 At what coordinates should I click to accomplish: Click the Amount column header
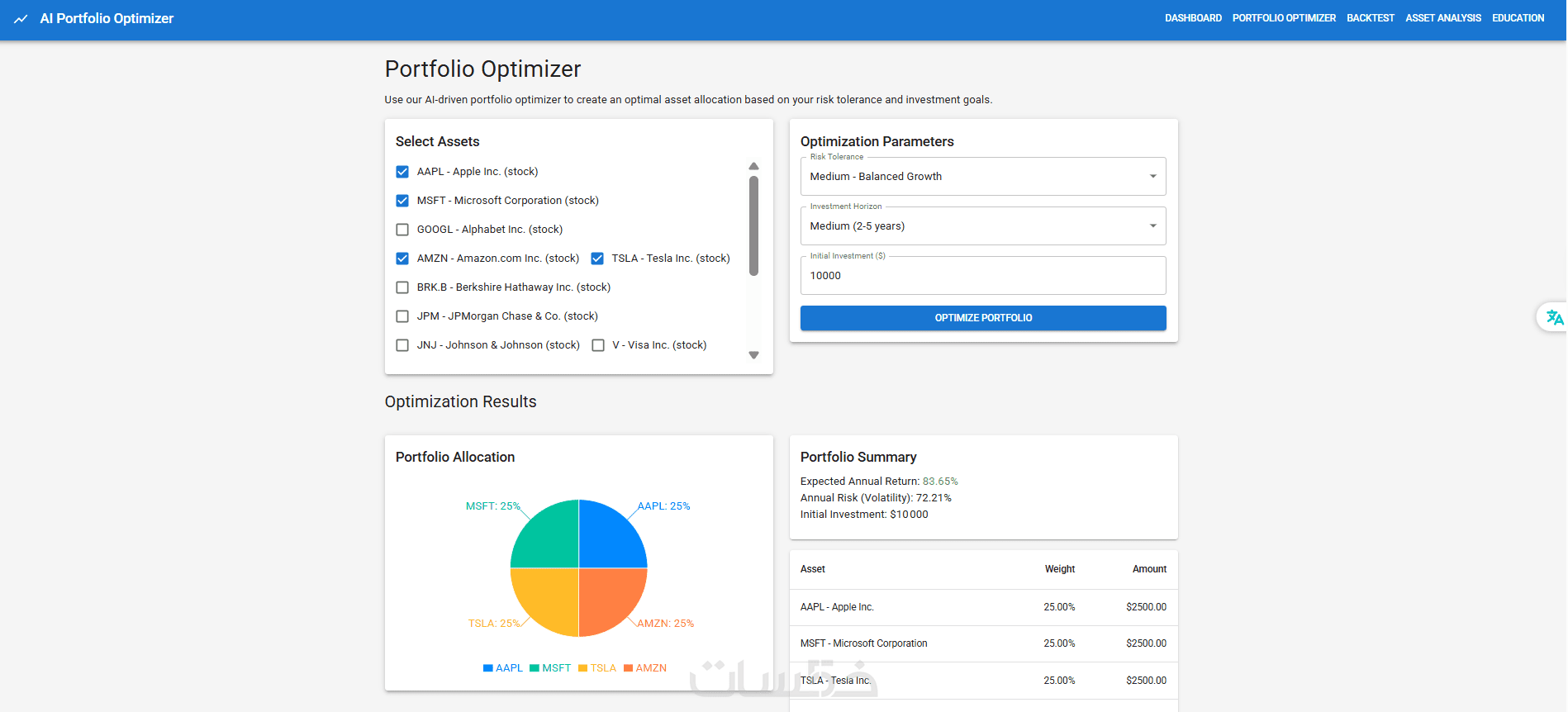1149,569
